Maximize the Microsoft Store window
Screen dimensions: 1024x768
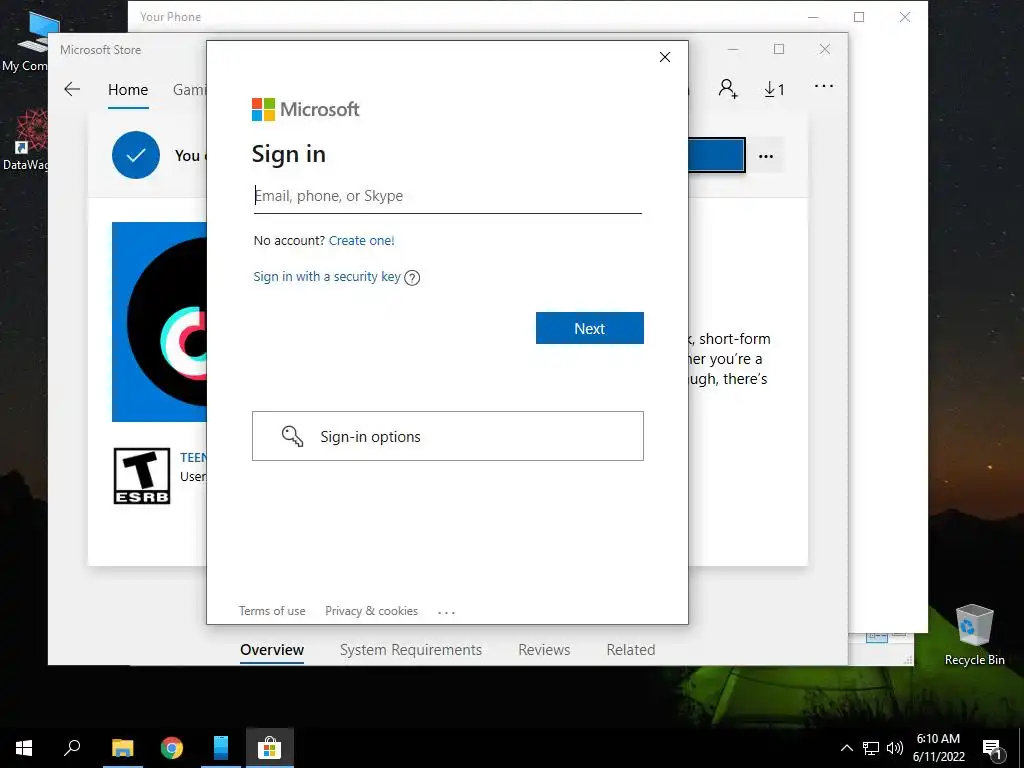click(778, 49)
